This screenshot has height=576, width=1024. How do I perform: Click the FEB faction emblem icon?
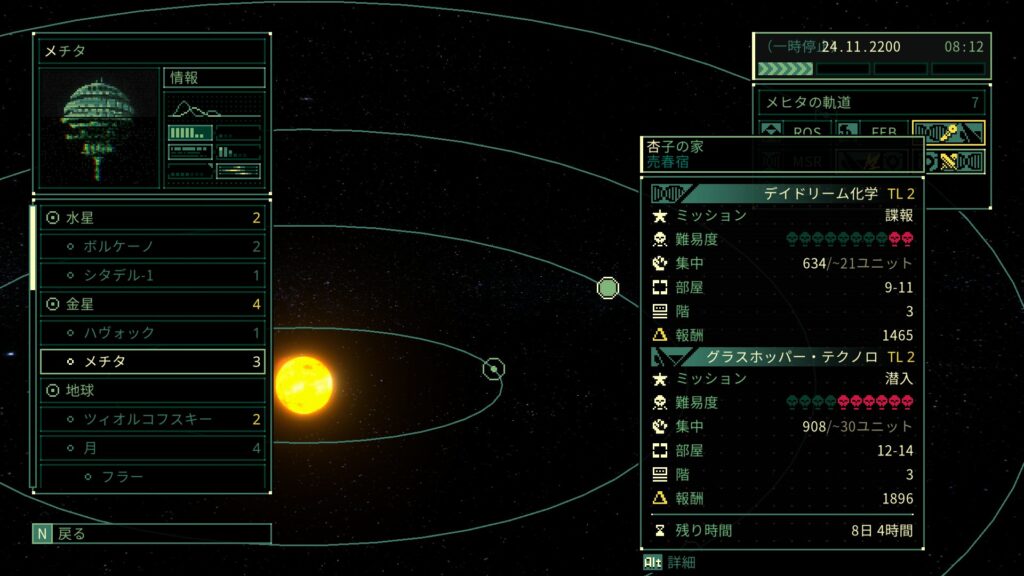[847, 130]
